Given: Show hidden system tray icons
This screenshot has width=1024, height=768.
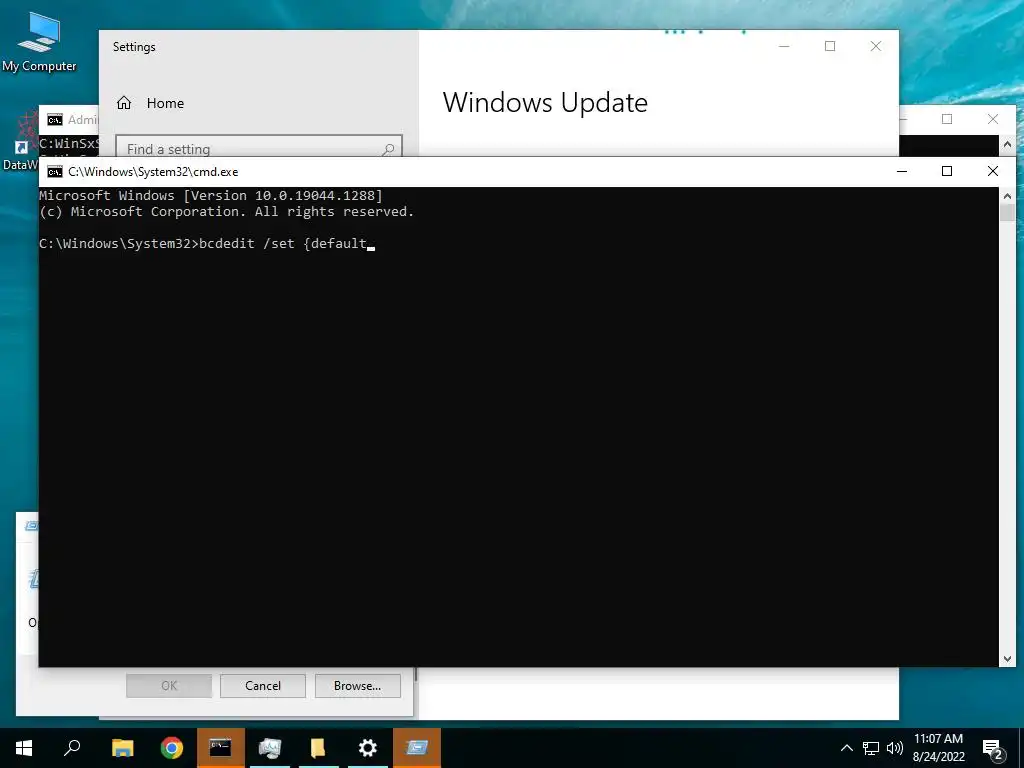Looking at the screenshot, I should [846, 748].
